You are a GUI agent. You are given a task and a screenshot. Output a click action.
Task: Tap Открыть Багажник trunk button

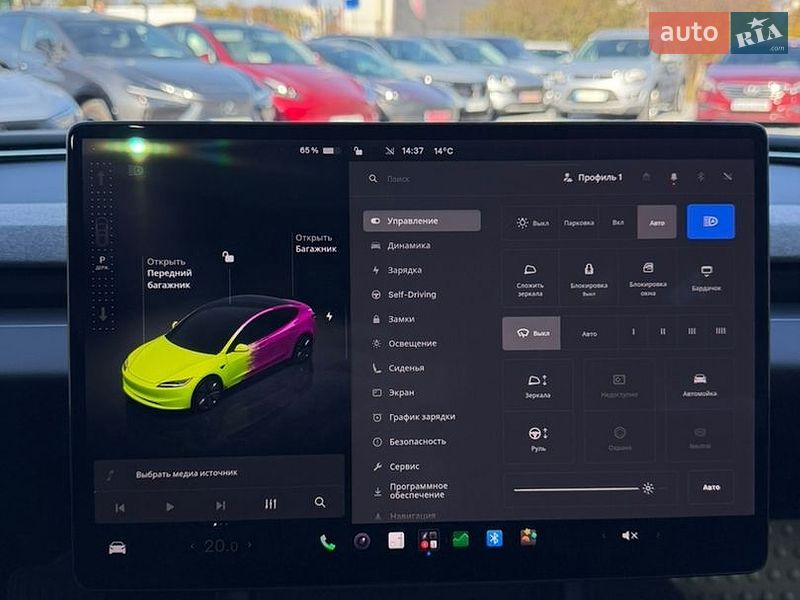(315, 243)
